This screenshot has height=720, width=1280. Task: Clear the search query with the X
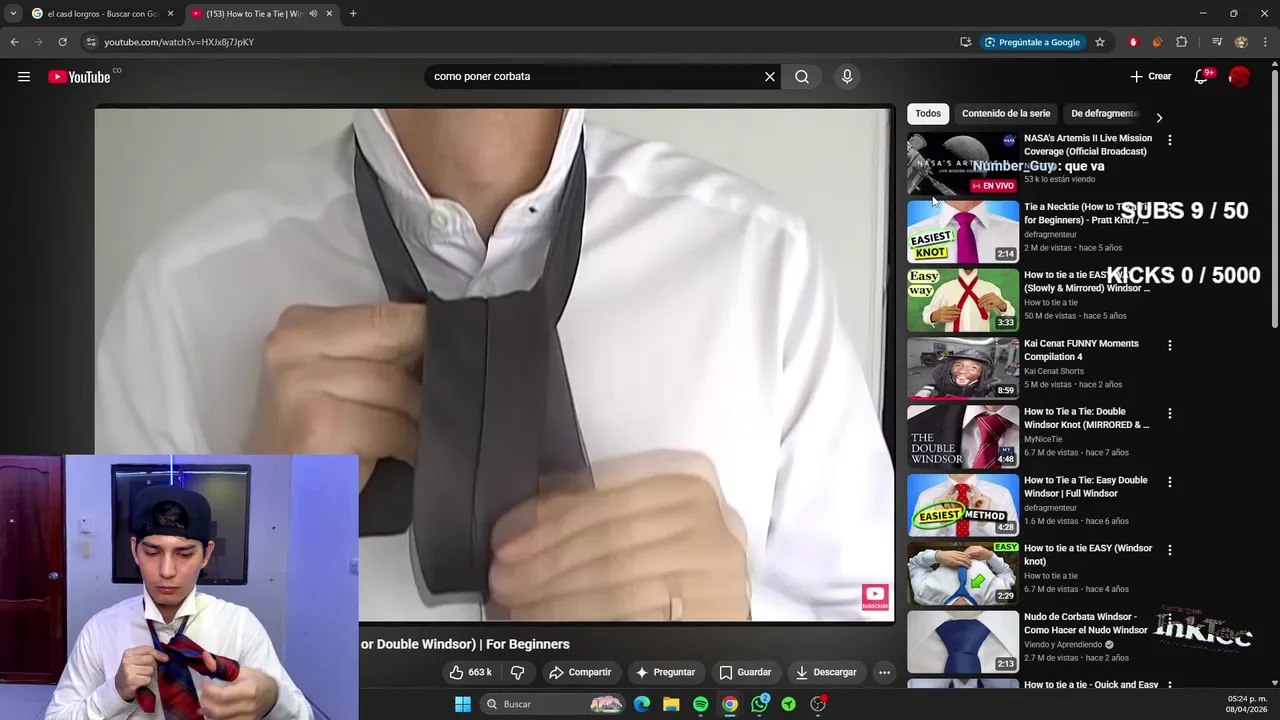[770, 76]
